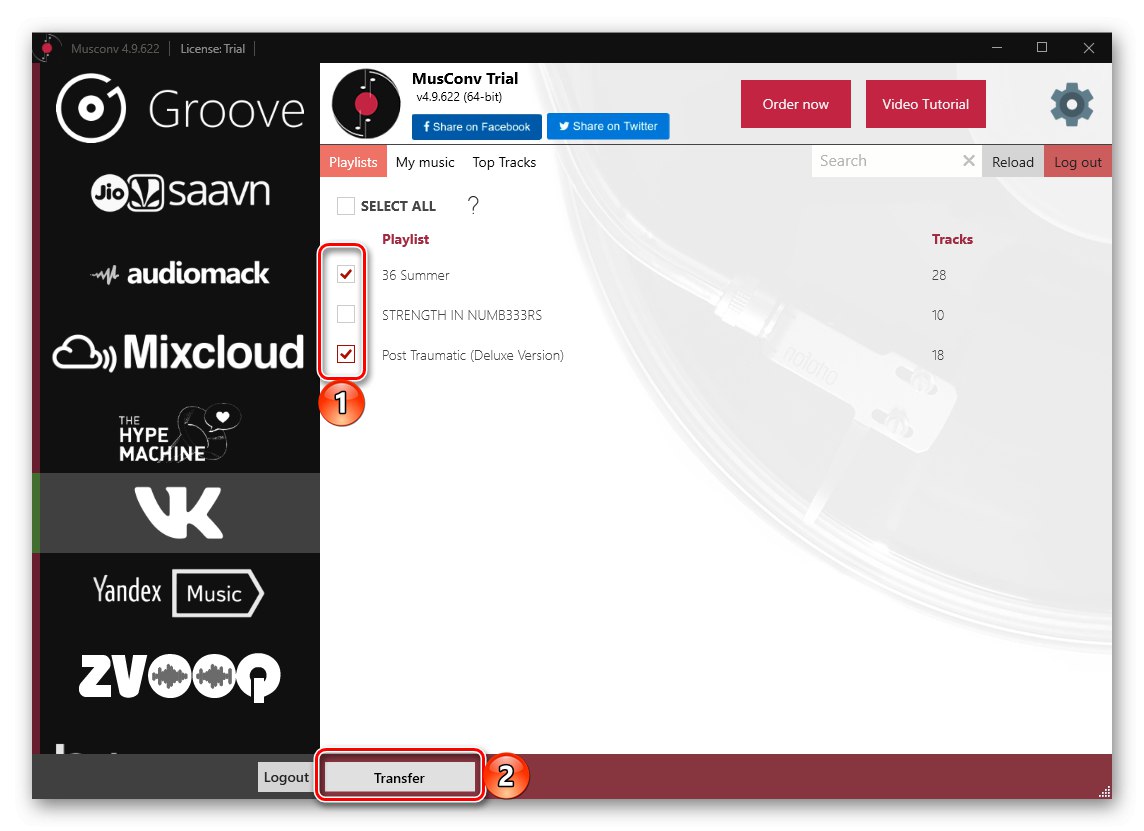Uncheck the 36 Summer playlist checkbox
Image resolution: width=1144 pixels, height=831 pixels.
(x=346, y=274)
